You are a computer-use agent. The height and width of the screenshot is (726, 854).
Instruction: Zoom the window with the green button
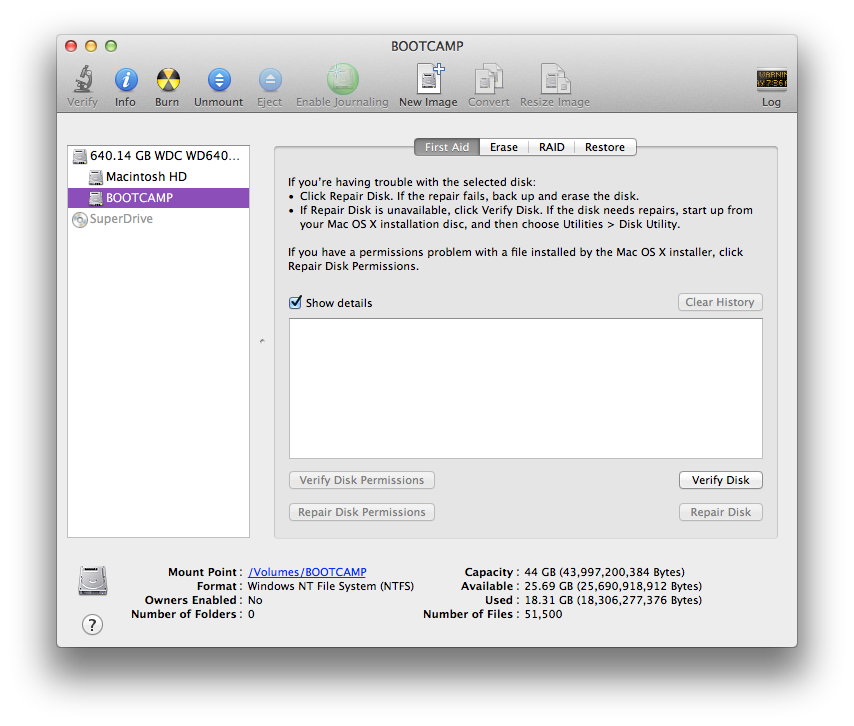pyautogui.click(x=111, y=46)
